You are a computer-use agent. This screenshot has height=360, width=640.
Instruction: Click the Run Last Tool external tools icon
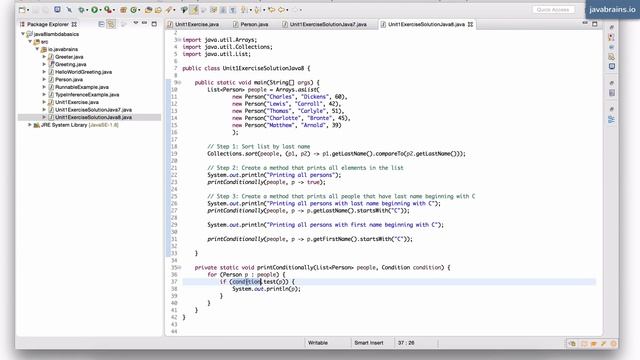tap(107, 10)
